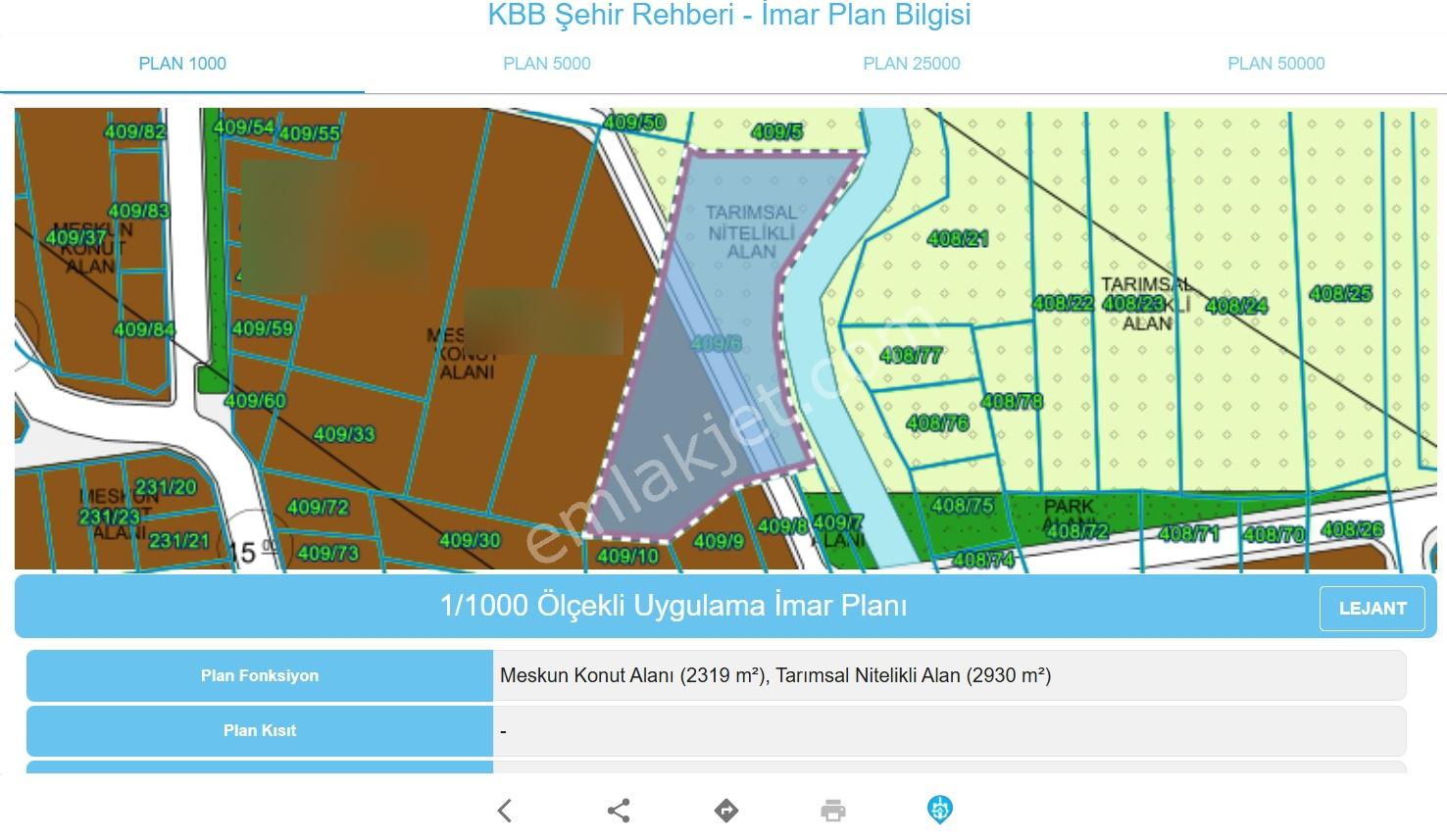This screenshot has height=840, width=1447.
Task: Select the Plan Kısıt row header
Action: tap(260, 730)
